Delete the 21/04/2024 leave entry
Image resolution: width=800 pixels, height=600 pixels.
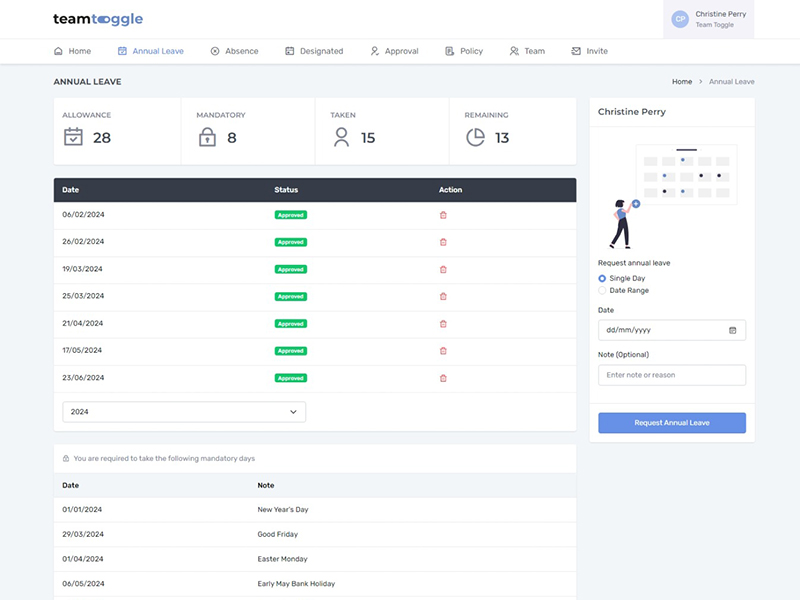(443, 324)
